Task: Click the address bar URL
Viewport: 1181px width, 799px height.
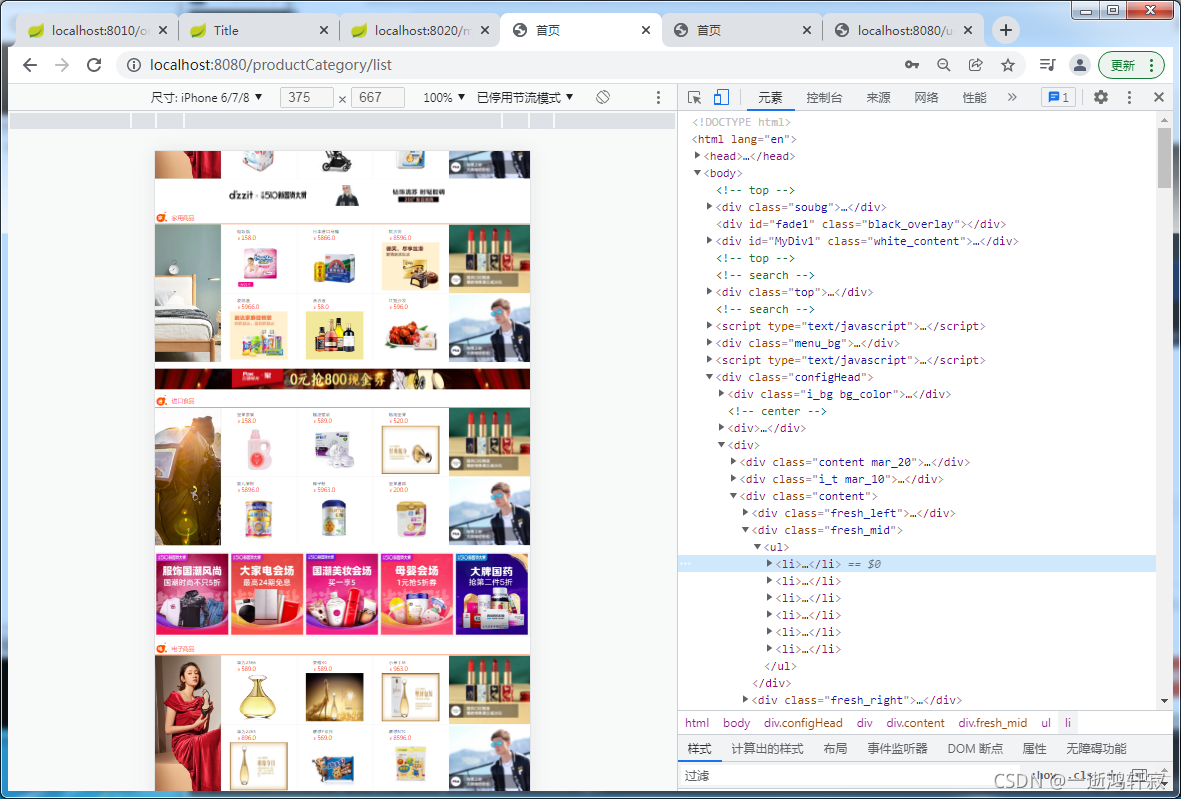Action: pyautogui.click(x=271, y=65)
